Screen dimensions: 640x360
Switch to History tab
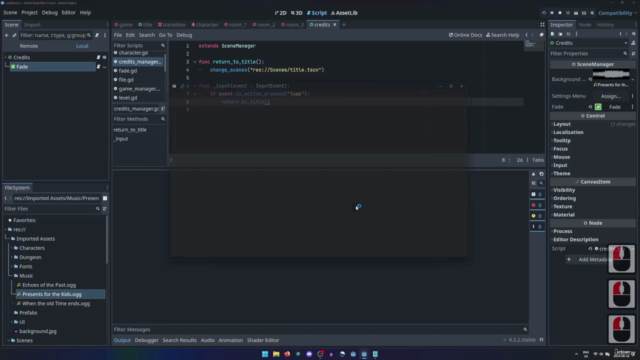605,25
